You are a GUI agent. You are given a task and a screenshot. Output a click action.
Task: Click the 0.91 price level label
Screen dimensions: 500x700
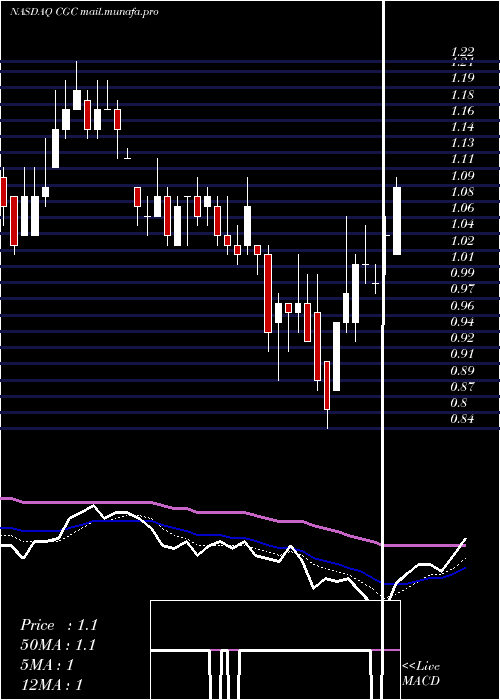click(462, 354)
